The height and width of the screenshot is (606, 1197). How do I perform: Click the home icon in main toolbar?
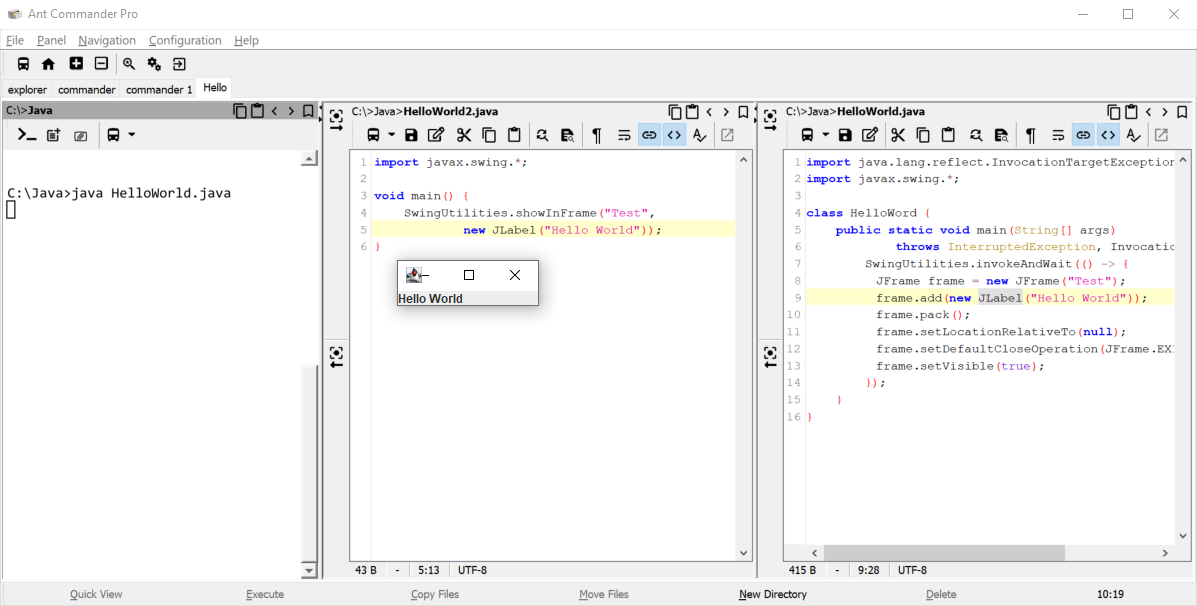[x=48, y=64]
